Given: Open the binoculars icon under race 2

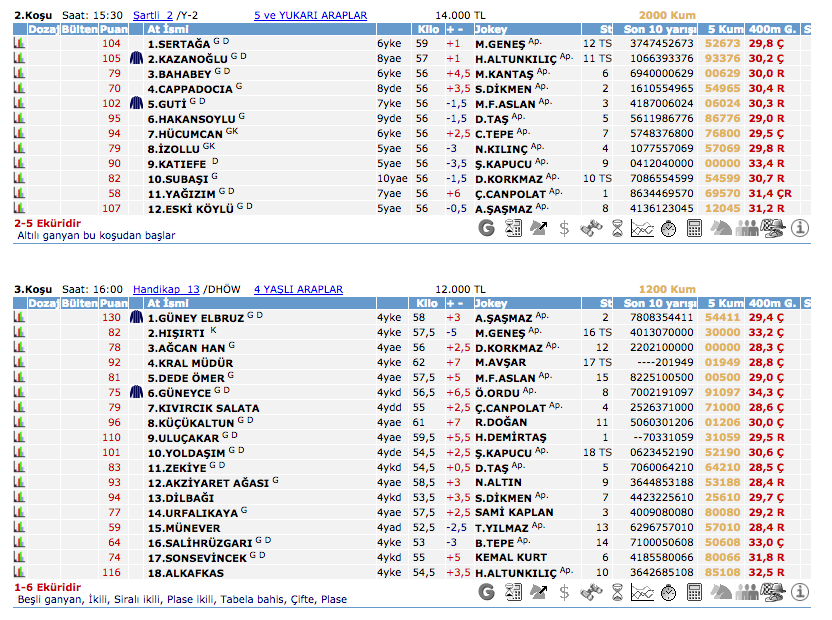Looking at the screenshot, I should click(591, 228).
